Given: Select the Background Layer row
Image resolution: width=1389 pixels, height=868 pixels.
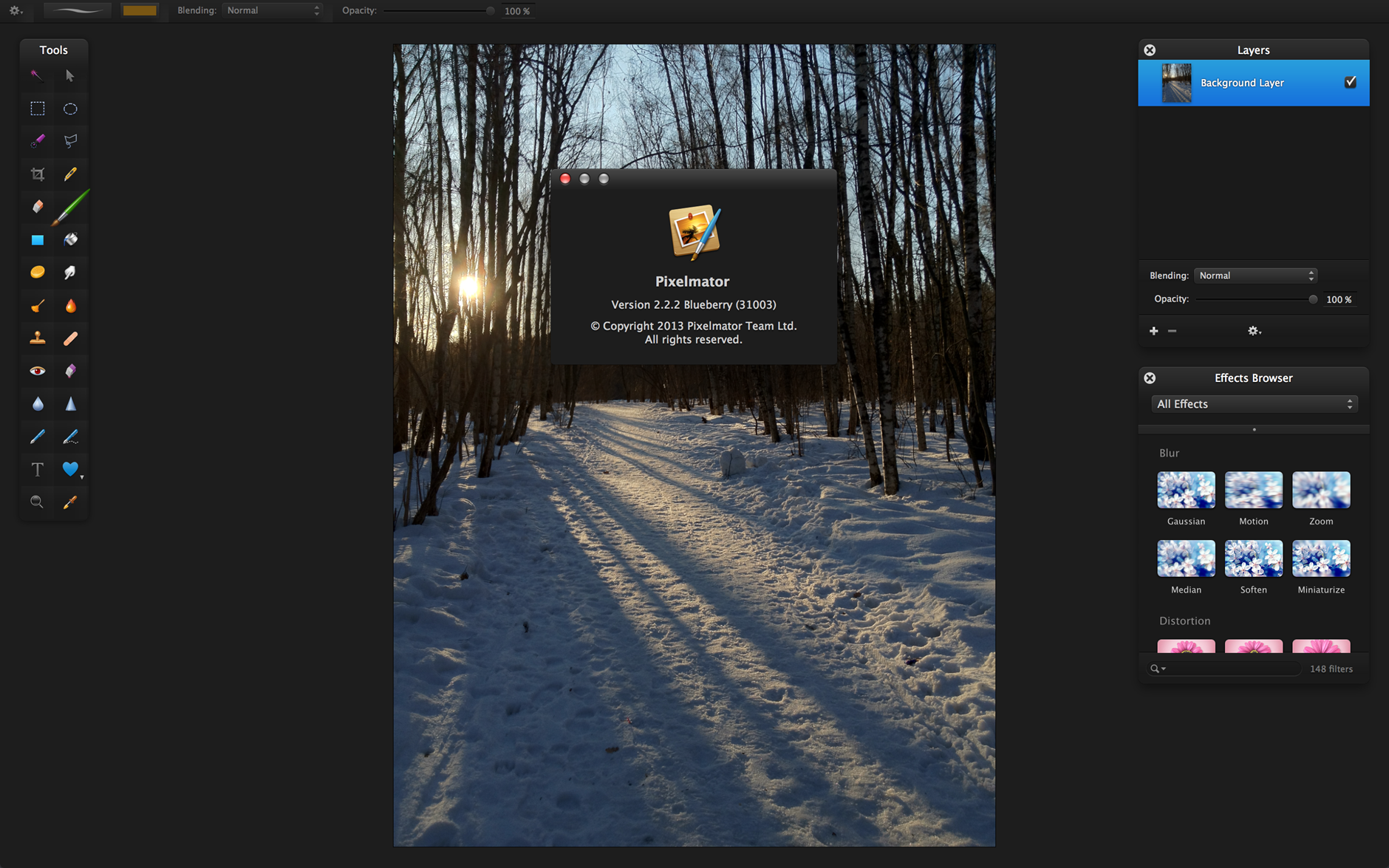Looking at the screenshot, I should (1253, 83).
